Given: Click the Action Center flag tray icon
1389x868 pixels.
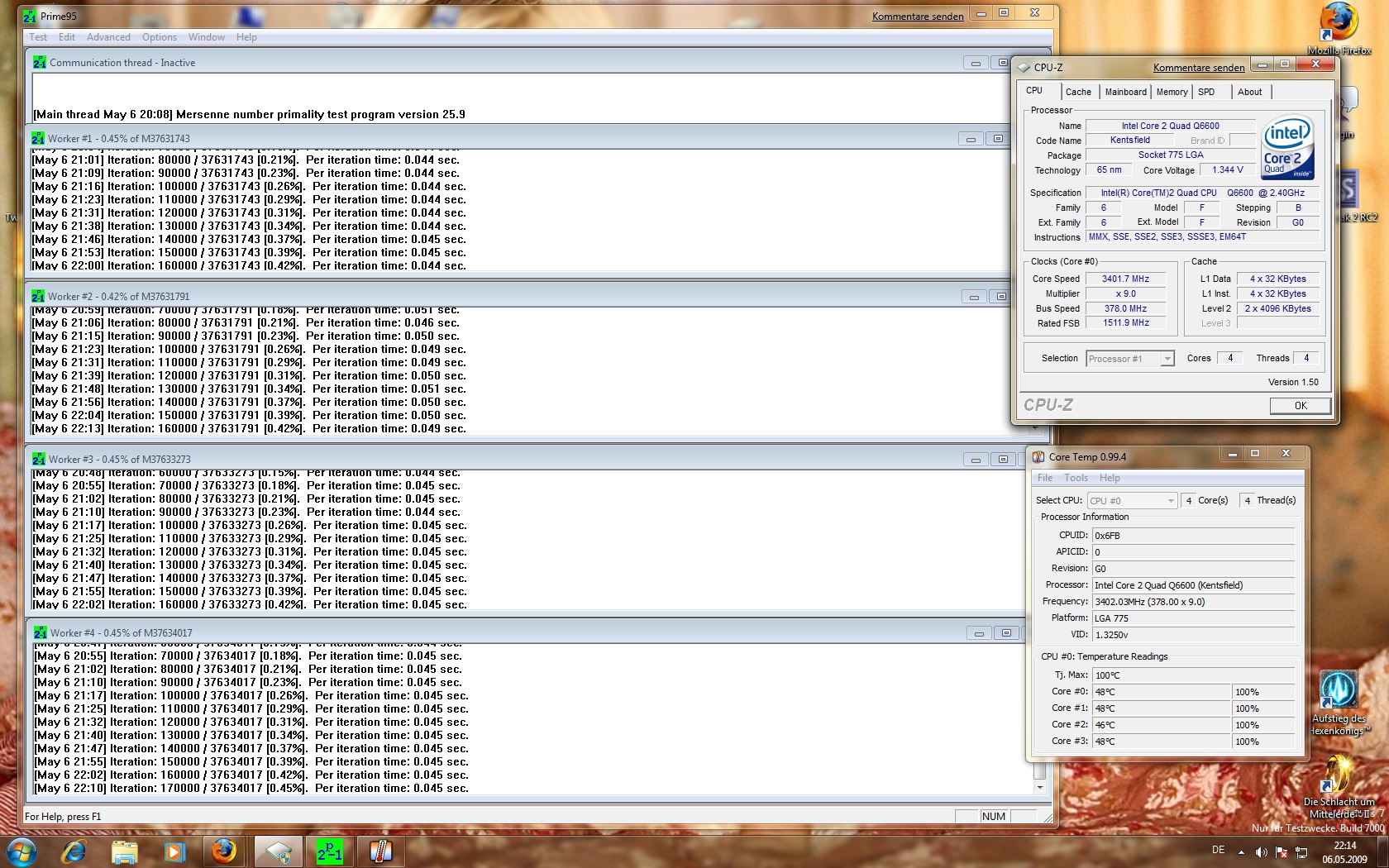Looking at the screenshot, I should [x=1282, y=851].
